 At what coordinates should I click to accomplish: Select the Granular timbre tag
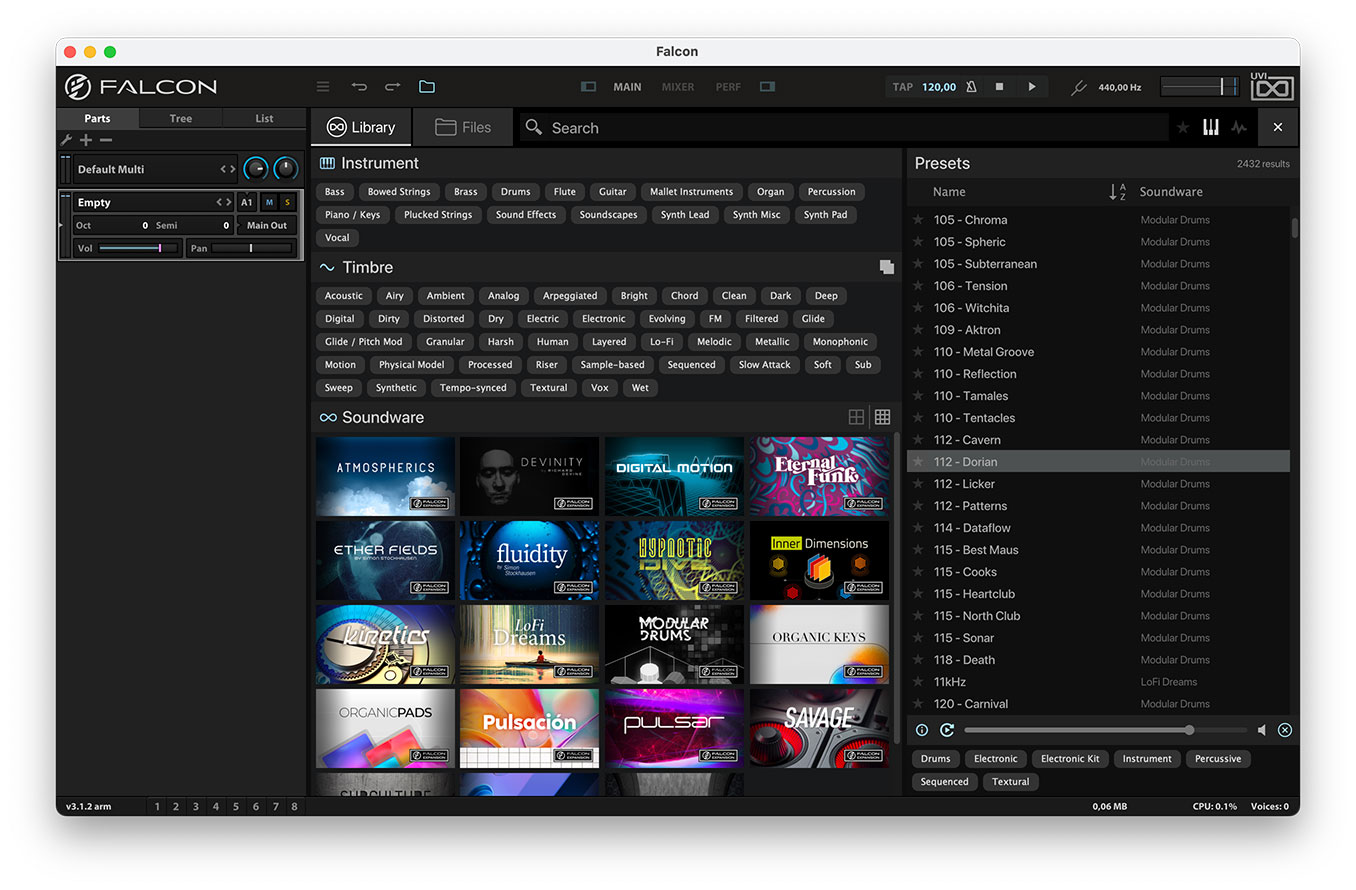(x=445, y=342)
